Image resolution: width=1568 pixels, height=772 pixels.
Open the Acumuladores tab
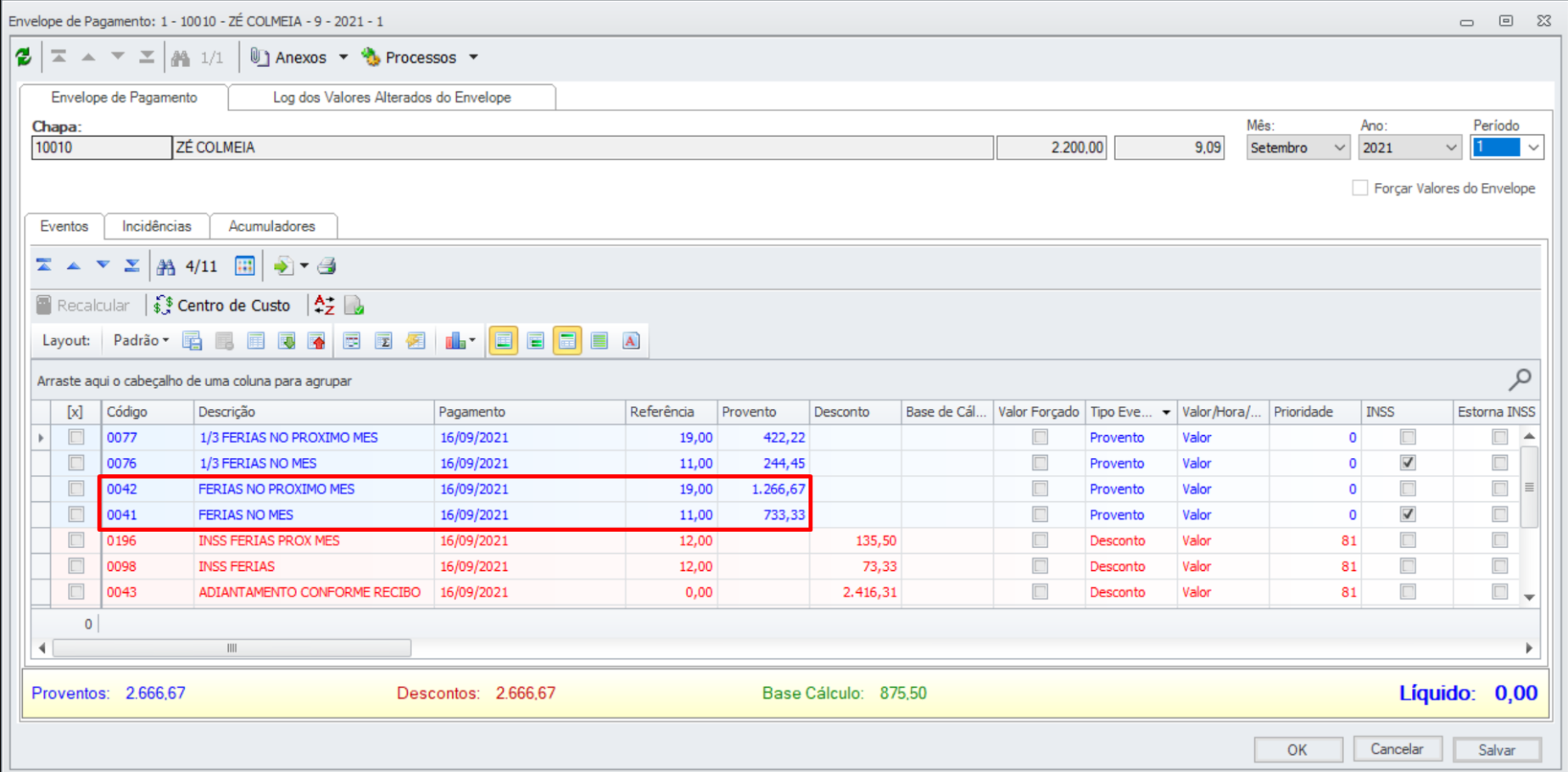pos(271,227)
